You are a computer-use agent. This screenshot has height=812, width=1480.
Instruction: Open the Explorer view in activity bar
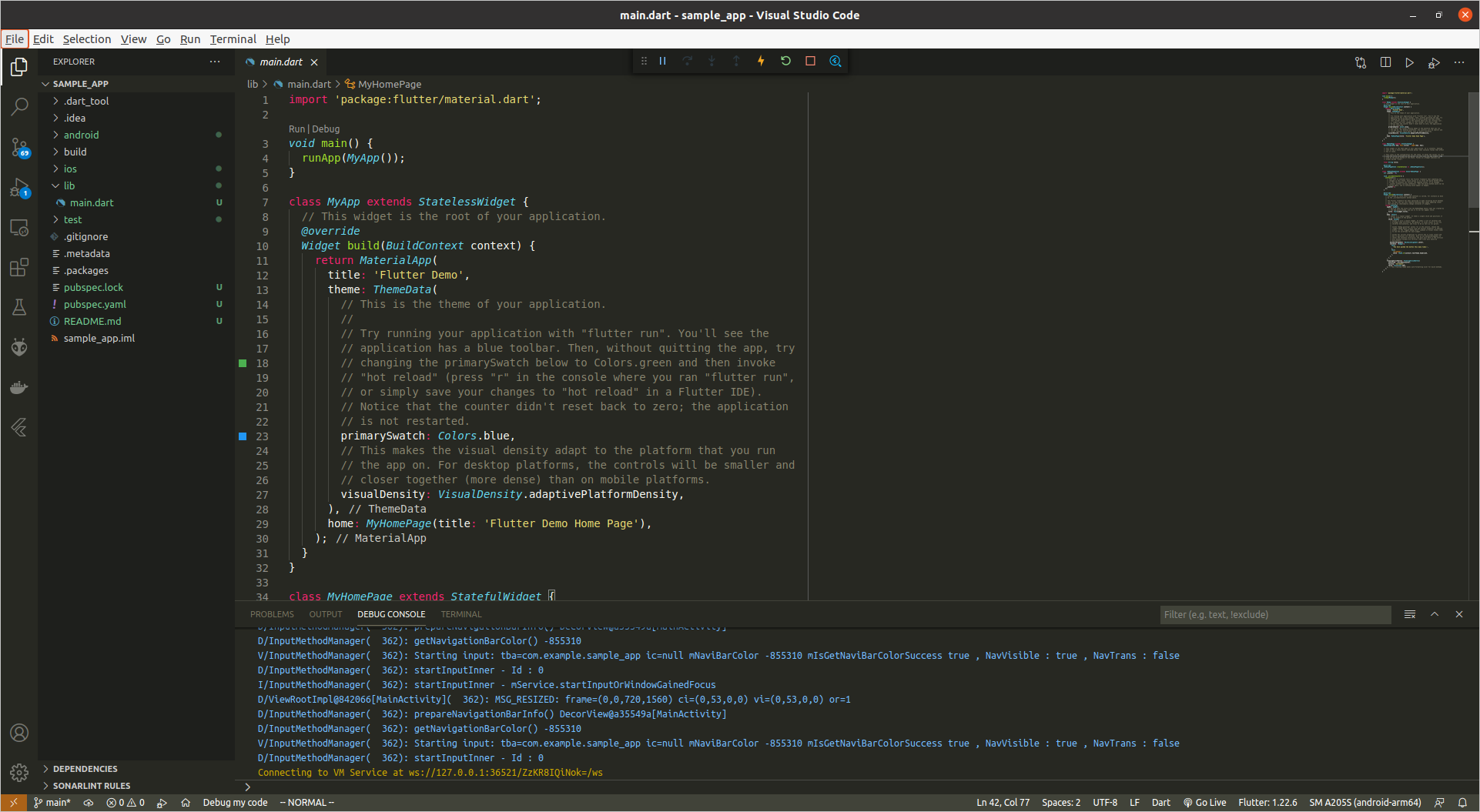[19, 68]
